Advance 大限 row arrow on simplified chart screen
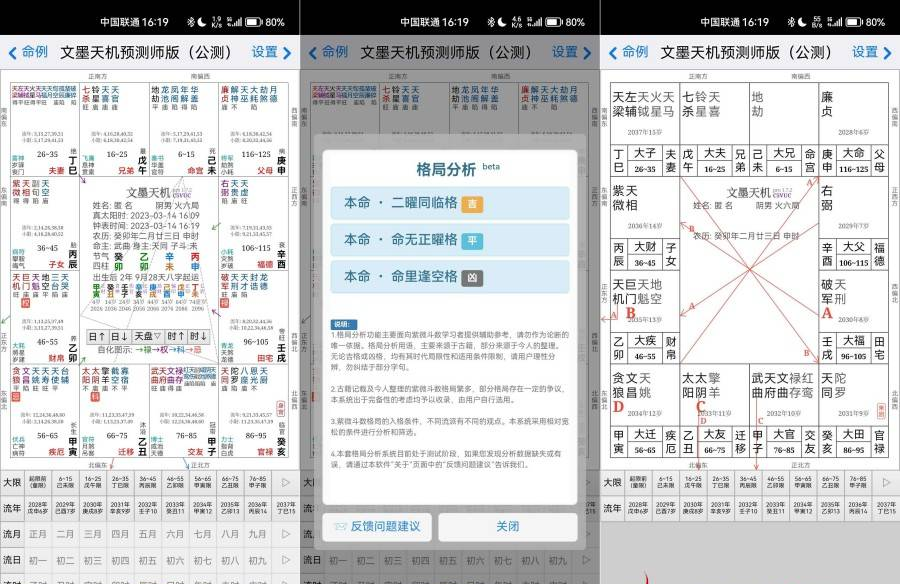The width and height of the screenshot is (900, 584). click(886, 482)
